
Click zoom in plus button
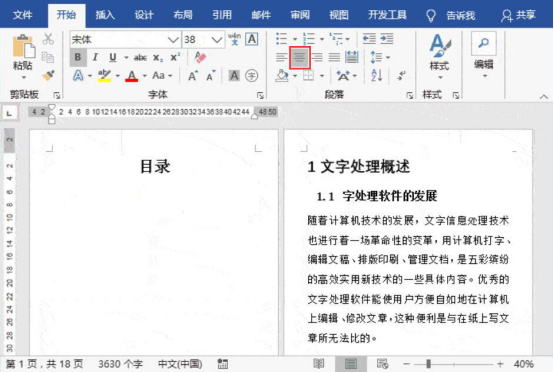click(500, 364)
